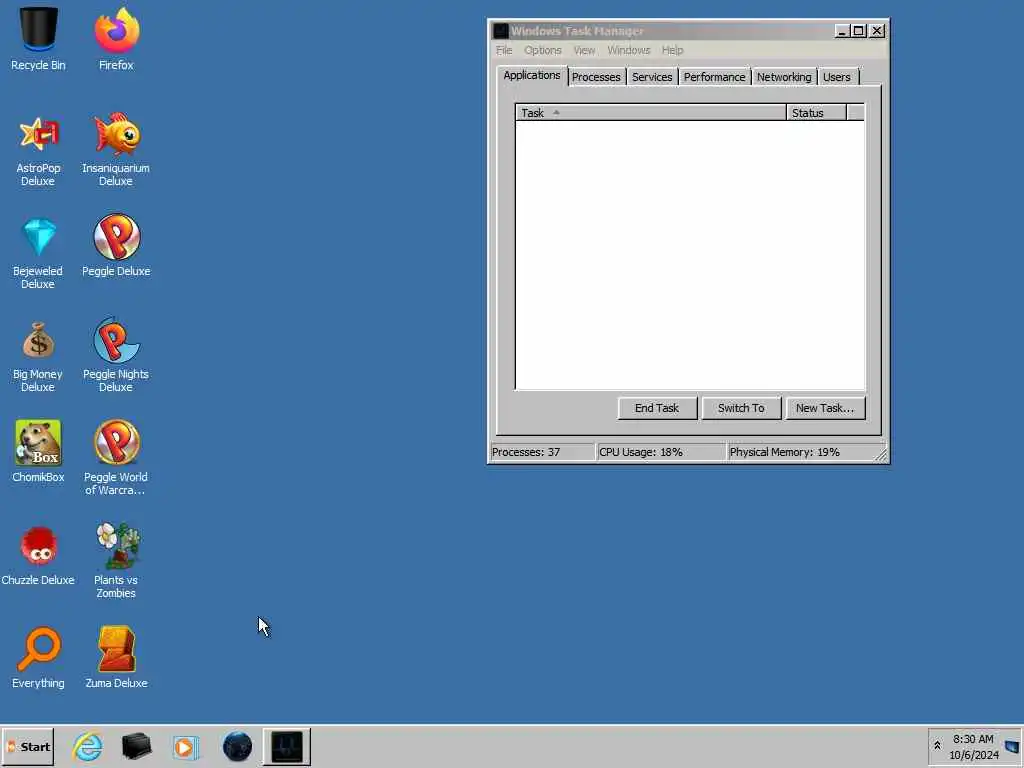Open the File menu

tap(504, 50)
